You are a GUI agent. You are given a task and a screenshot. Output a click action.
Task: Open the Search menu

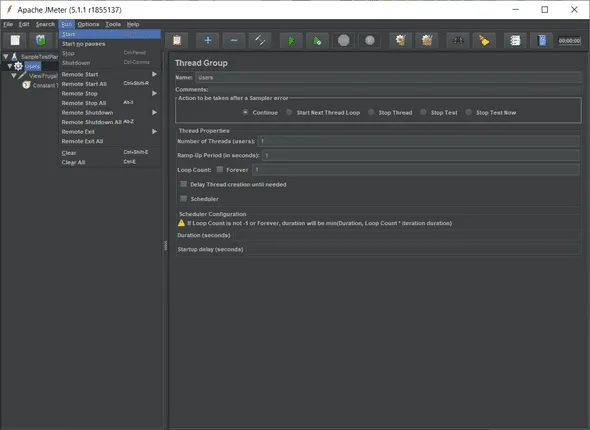pyautogui.click(x=45, y=24)
